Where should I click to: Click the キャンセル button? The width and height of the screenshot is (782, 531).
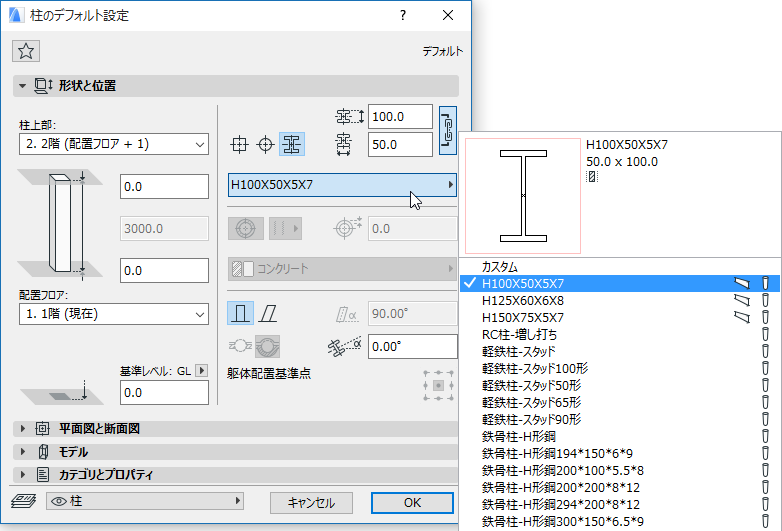311,503
